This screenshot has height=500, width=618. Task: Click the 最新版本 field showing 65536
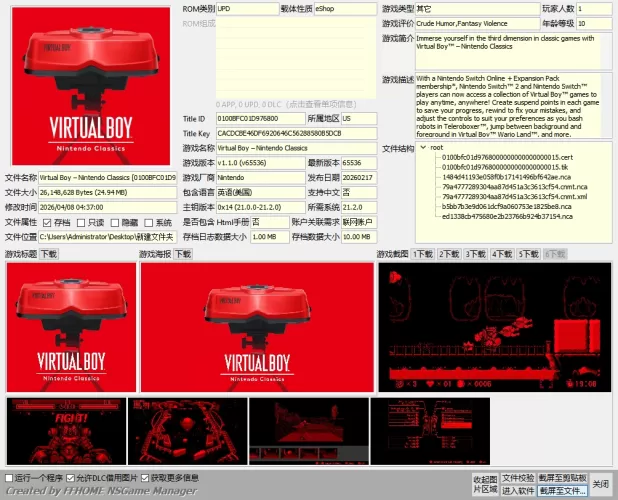[359, 163]
